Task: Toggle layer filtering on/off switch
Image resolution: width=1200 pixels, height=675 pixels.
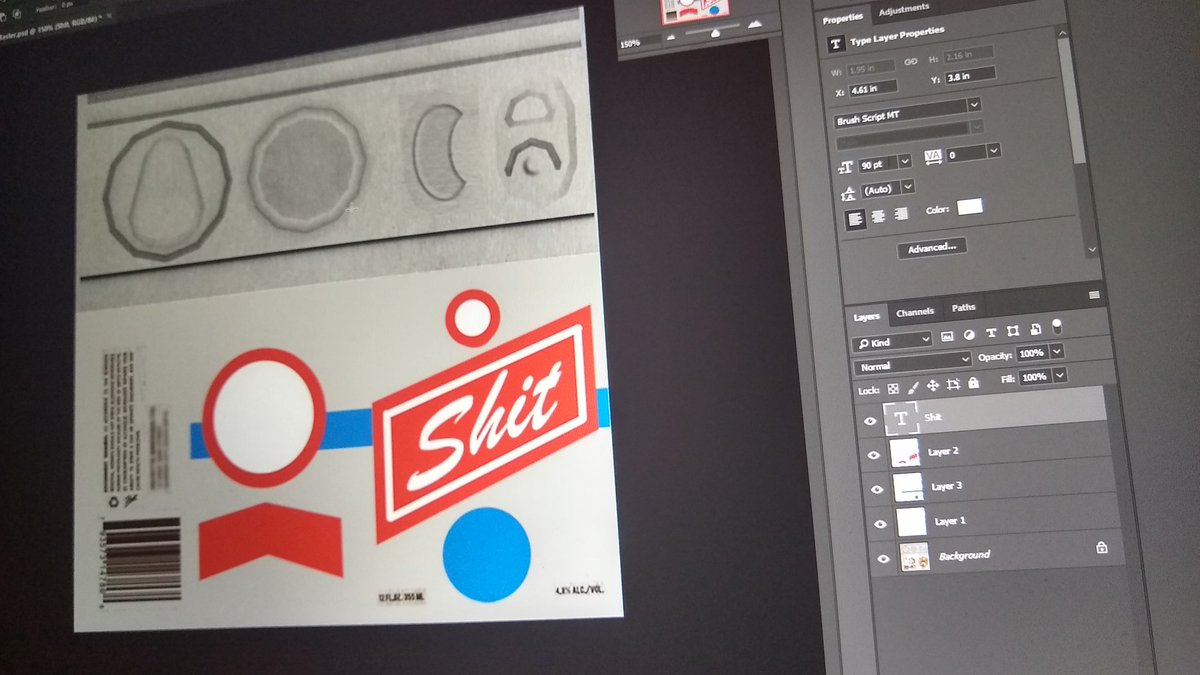Action: [1057, 326]
